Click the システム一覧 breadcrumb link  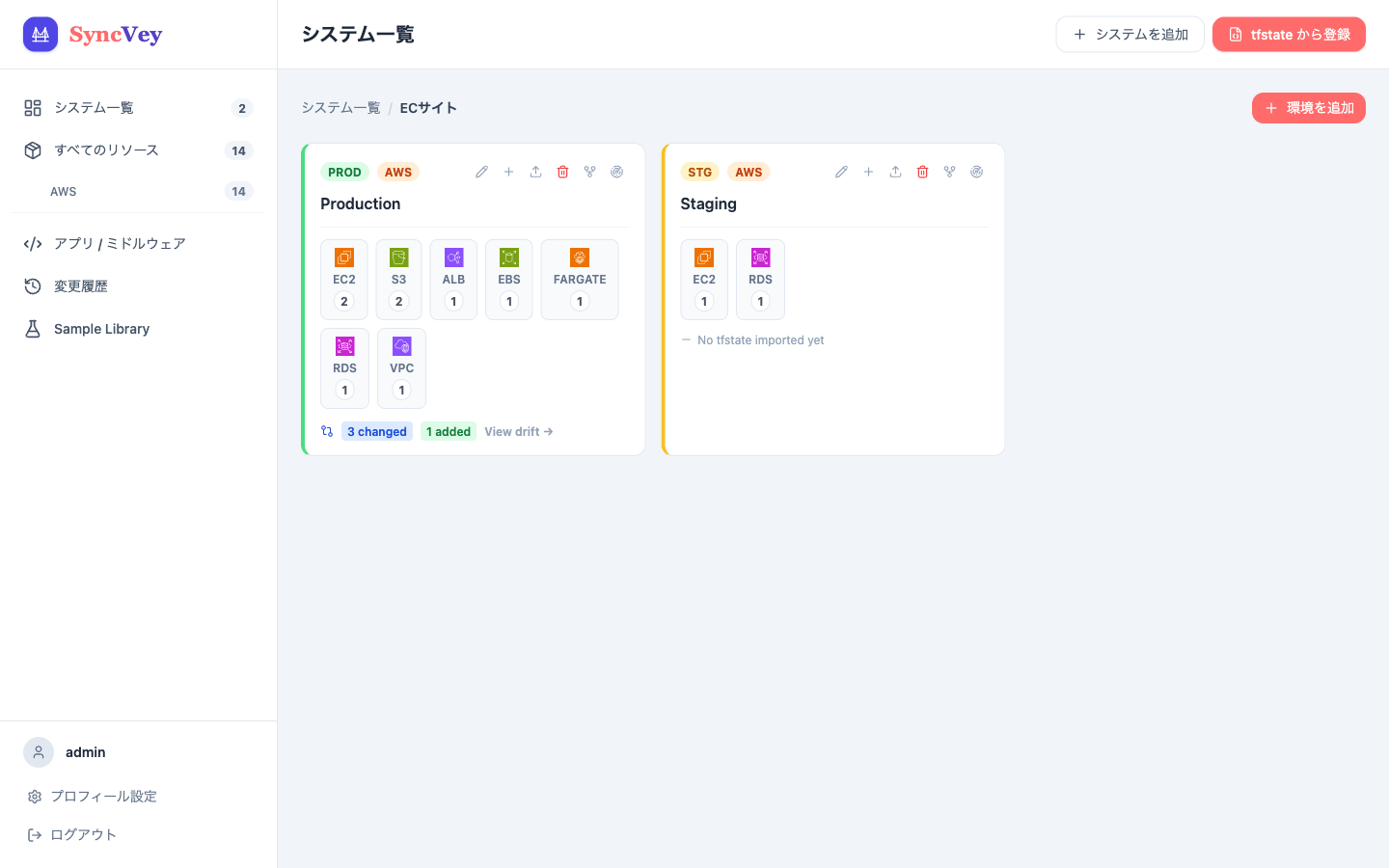pyautogui.click(x=340, y=108)
